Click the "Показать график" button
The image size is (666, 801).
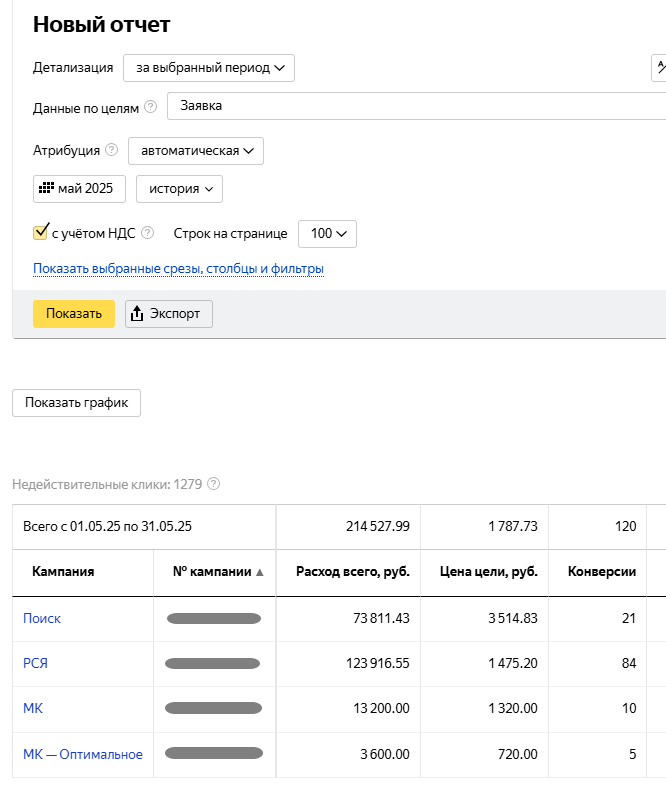76,402
